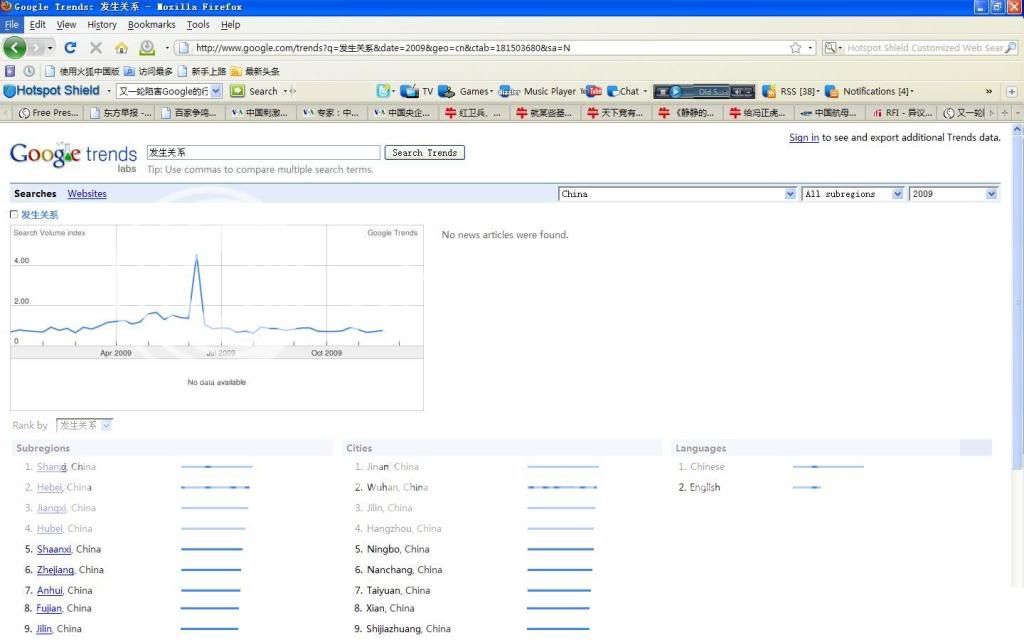Bookmark this page with the star icon

pos(795,47)
